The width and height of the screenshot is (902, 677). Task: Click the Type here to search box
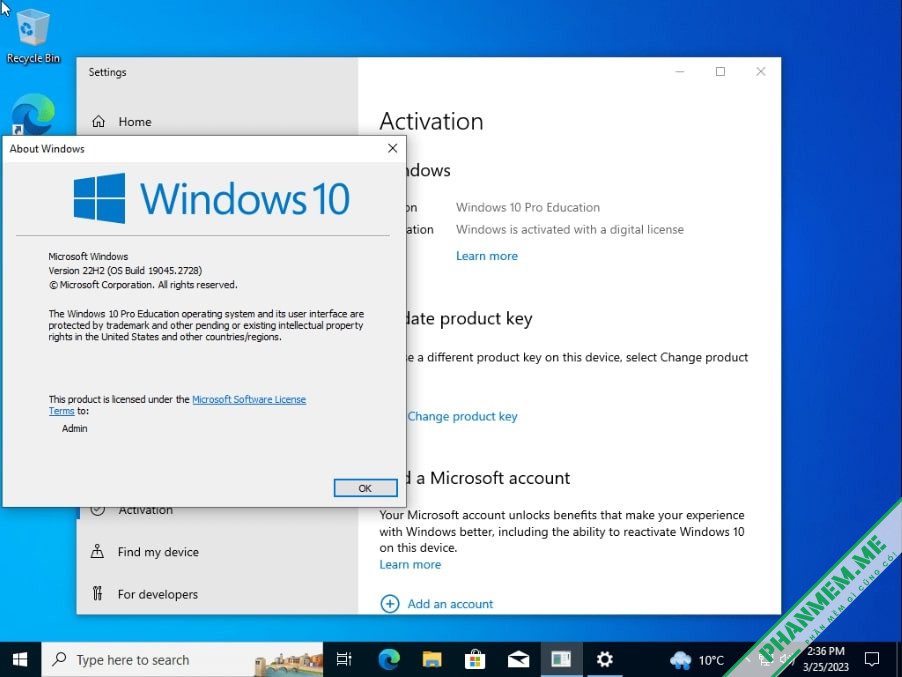click(x=182, y=660)
